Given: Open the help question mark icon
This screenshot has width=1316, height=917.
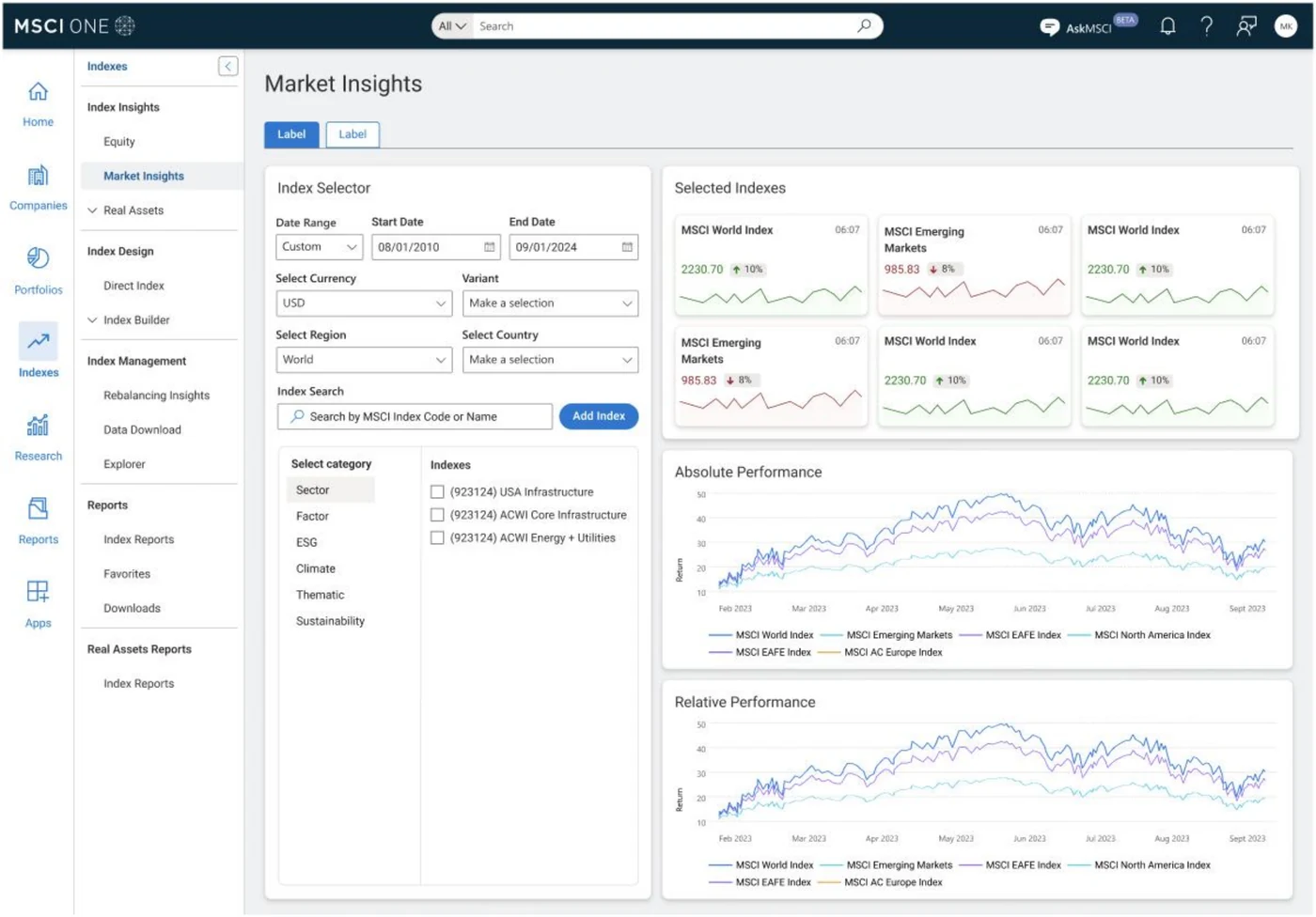Looking at the screenshot, I should point(1207,26).
